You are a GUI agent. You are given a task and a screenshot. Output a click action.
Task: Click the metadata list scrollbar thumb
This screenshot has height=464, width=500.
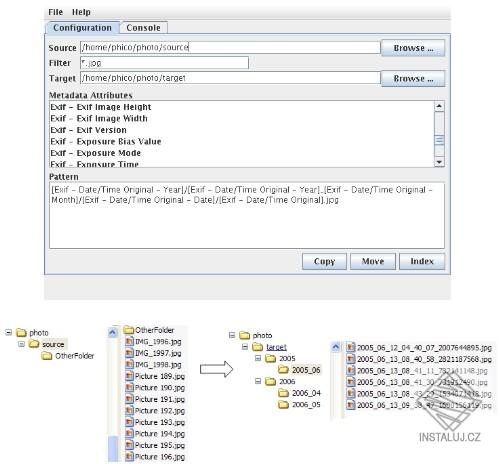[439, 140]
